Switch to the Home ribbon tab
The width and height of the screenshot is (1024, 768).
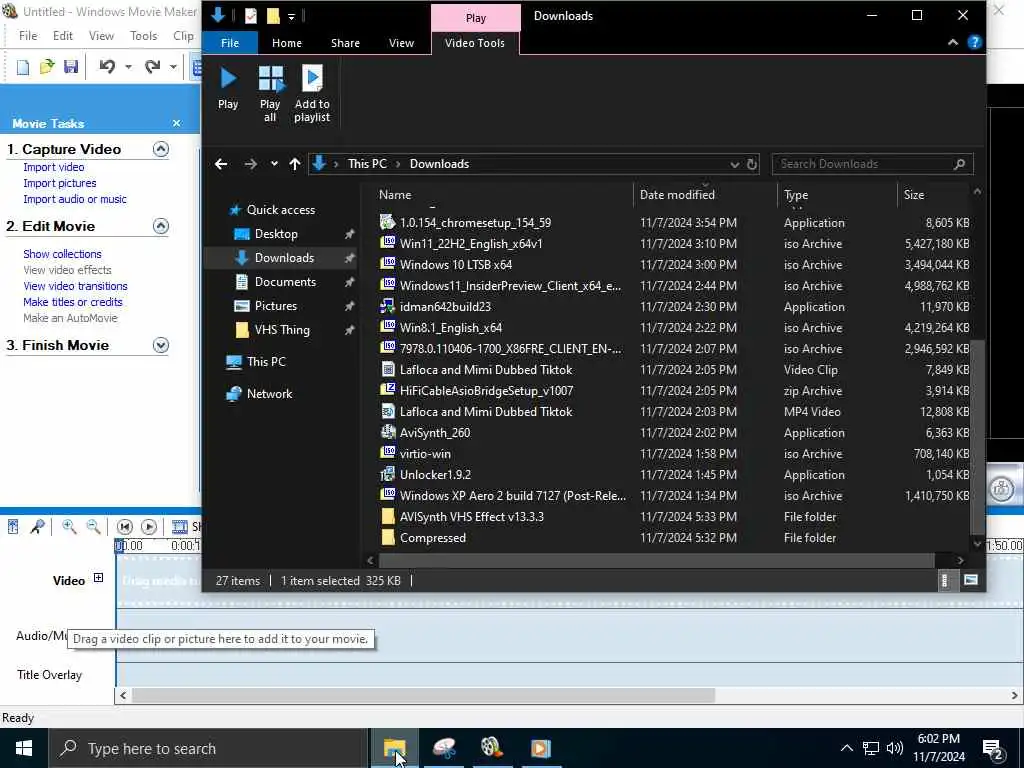tap(287, 43)
